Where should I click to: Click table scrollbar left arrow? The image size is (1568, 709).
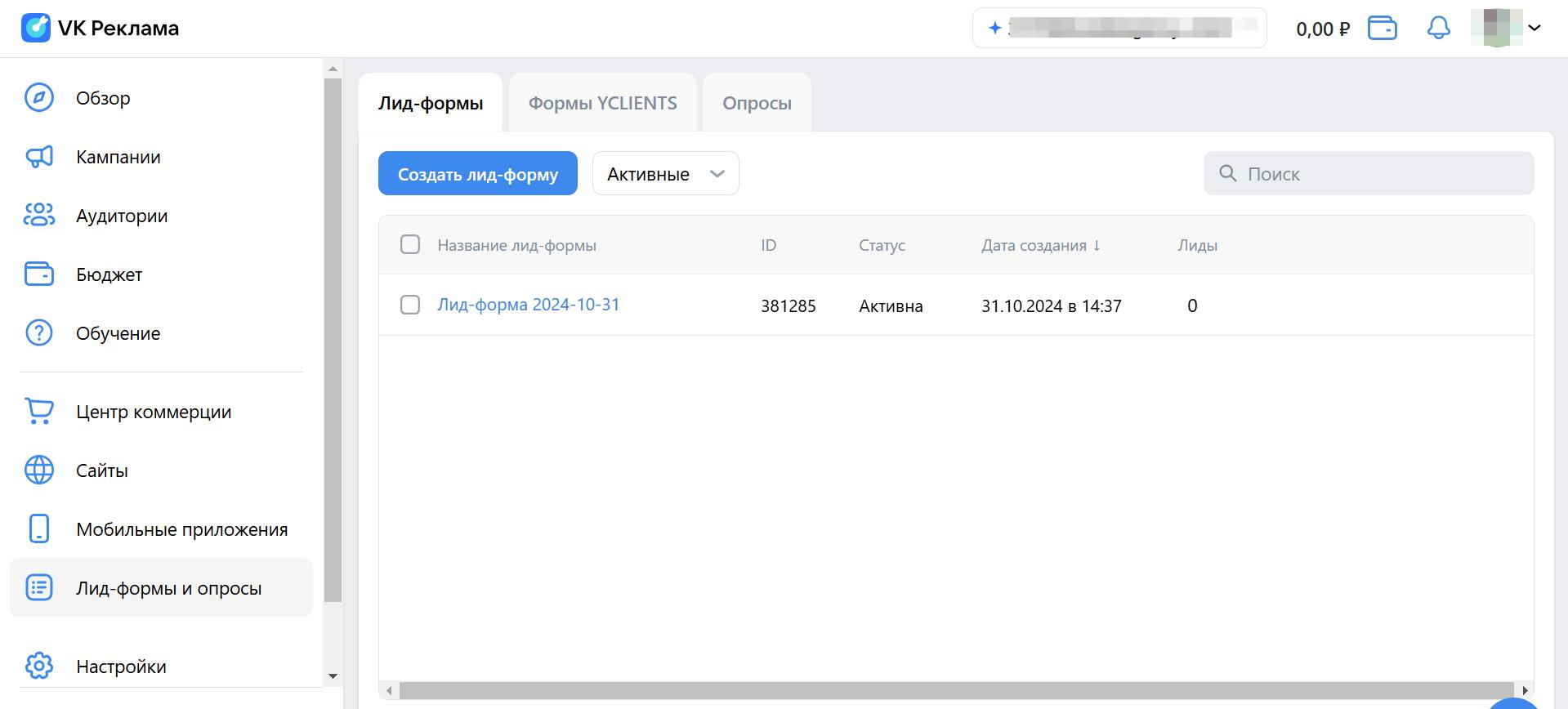[x=389, y=690]
